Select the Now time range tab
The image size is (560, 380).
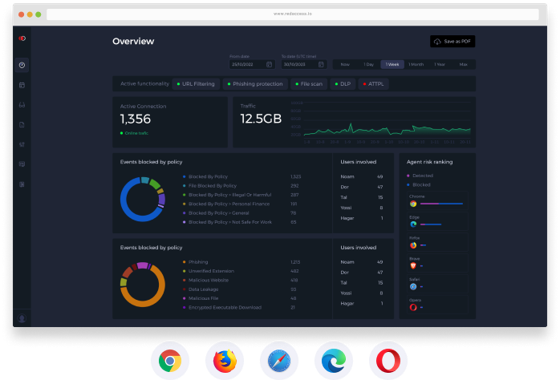tap(345, 64)
